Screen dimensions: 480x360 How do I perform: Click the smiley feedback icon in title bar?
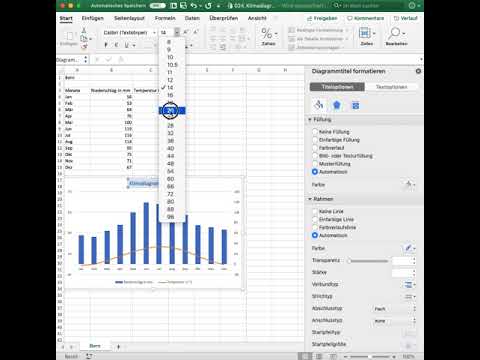click(x=412, y=6)
